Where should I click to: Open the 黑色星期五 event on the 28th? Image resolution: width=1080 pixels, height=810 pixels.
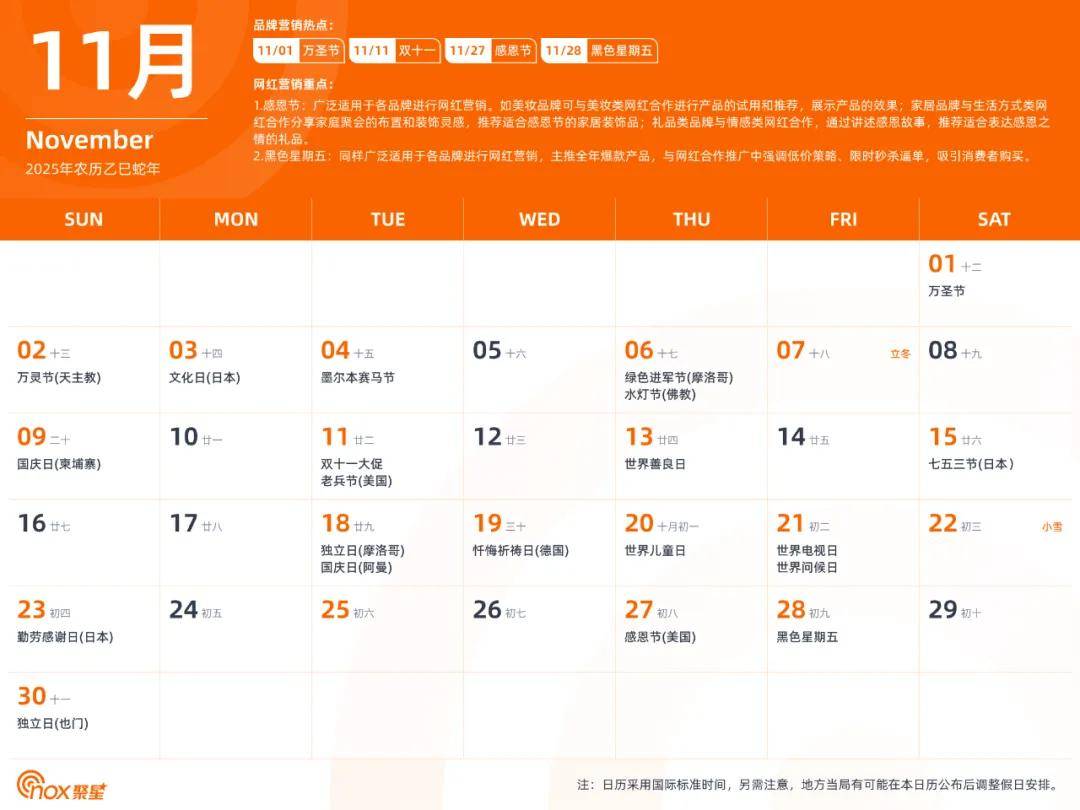tap(807, 637)
